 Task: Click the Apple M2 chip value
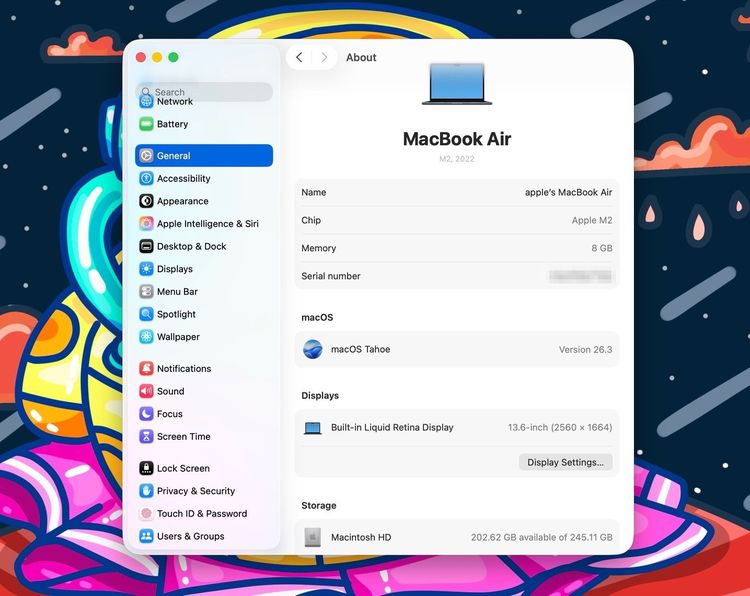tap(592, 220)
